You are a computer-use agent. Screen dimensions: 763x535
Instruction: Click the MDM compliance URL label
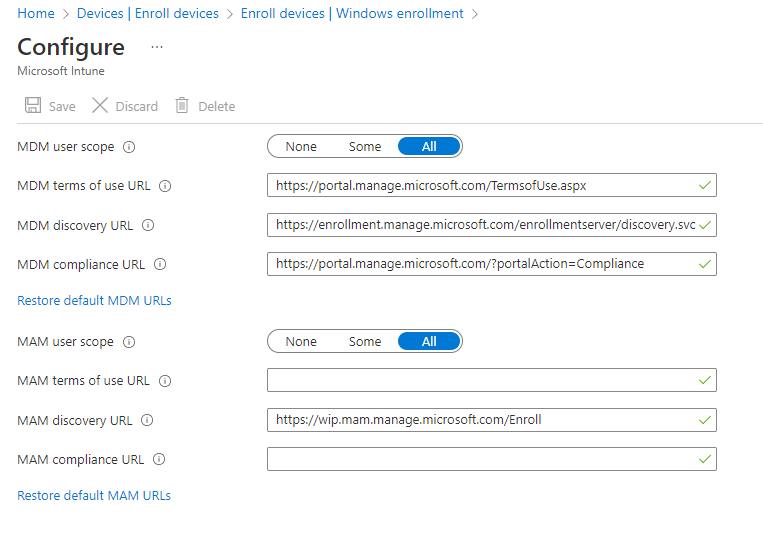[81, 265]
